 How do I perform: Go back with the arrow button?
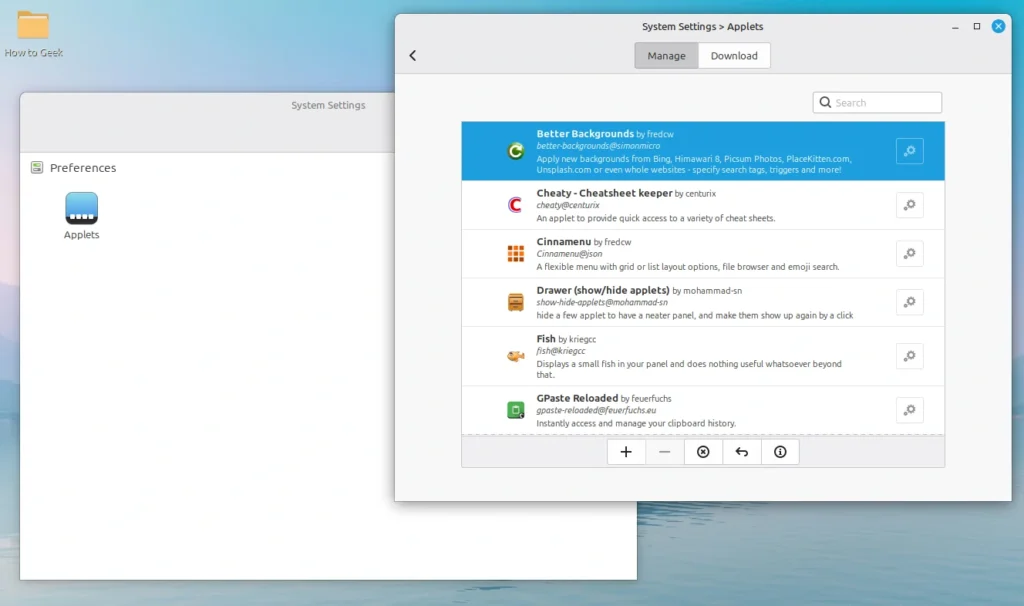(413, 56)
